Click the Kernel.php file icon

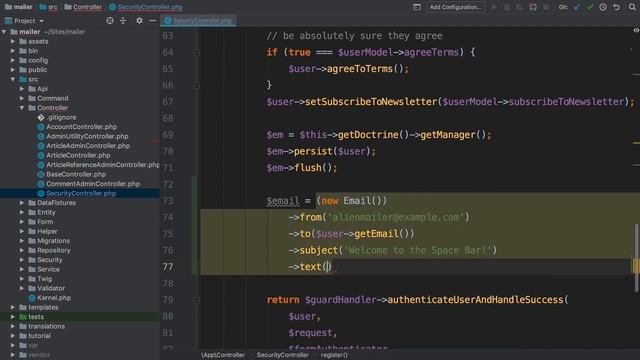click(32, 298)
